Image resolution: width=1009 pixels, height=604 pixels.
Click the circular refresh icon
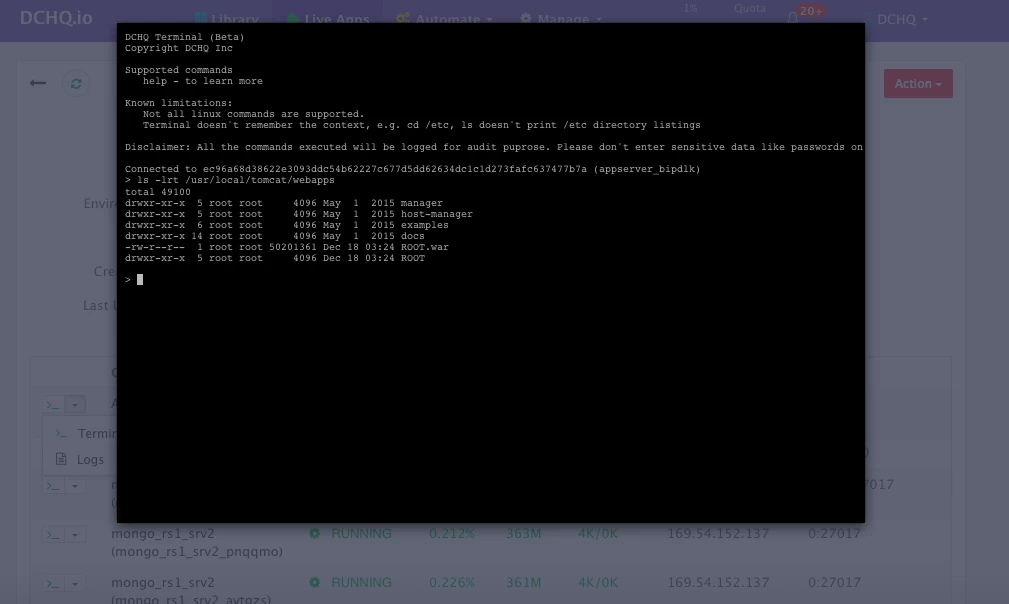pos(76,84)
